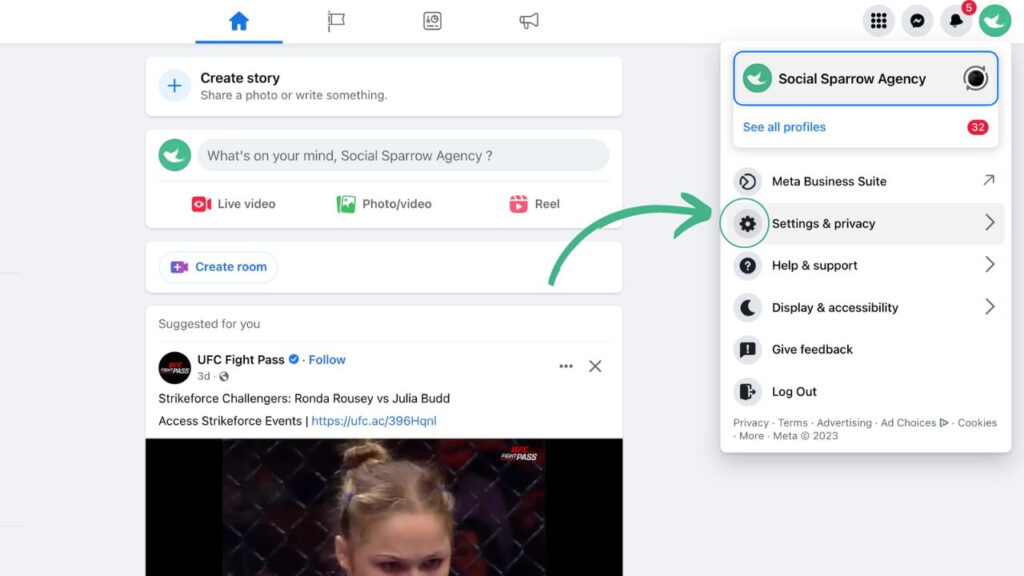Create a new Reel
Image resolution: width=1024 pixels, height=576 pixels.
click(x=534, y=204)
